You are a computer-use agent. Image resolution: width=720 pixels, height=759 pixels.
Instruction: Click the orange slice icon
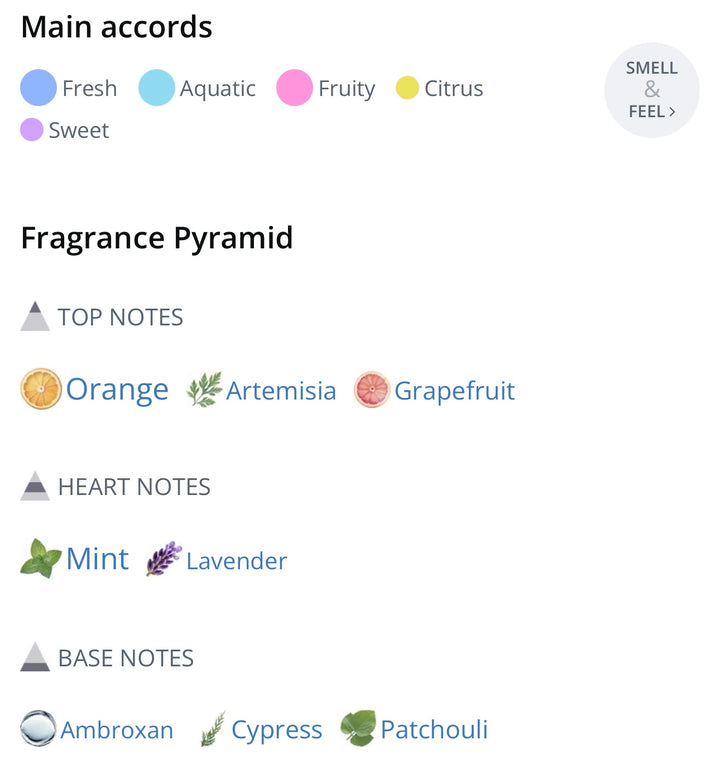(41, 389)
